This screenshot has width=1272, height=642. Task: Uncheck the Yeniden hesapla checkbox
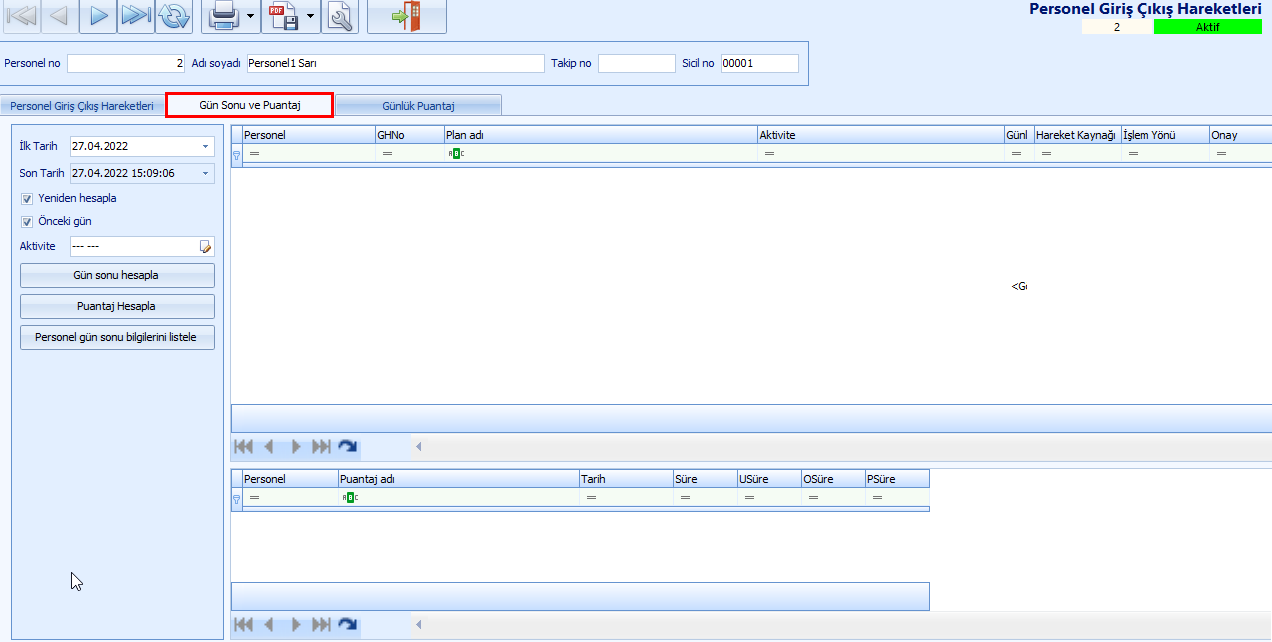[x=27, y=198]
